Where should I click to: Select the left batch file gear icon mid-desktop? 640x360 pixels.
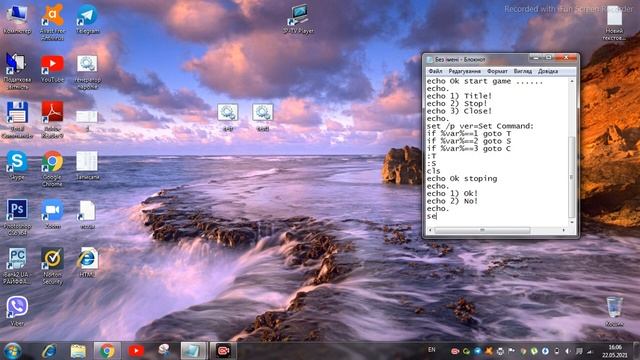[228, 118]
